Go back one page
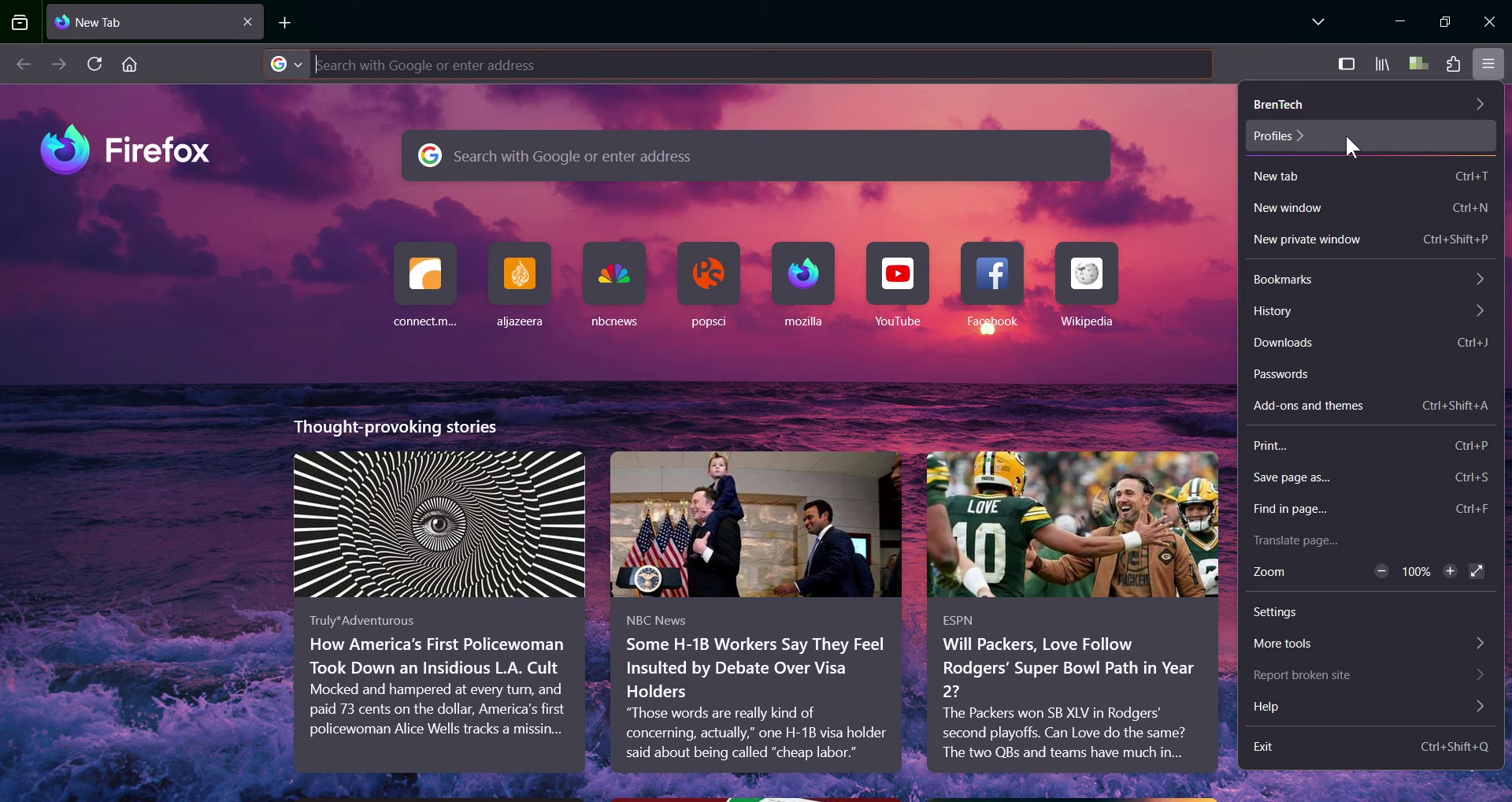 point(24,65)
